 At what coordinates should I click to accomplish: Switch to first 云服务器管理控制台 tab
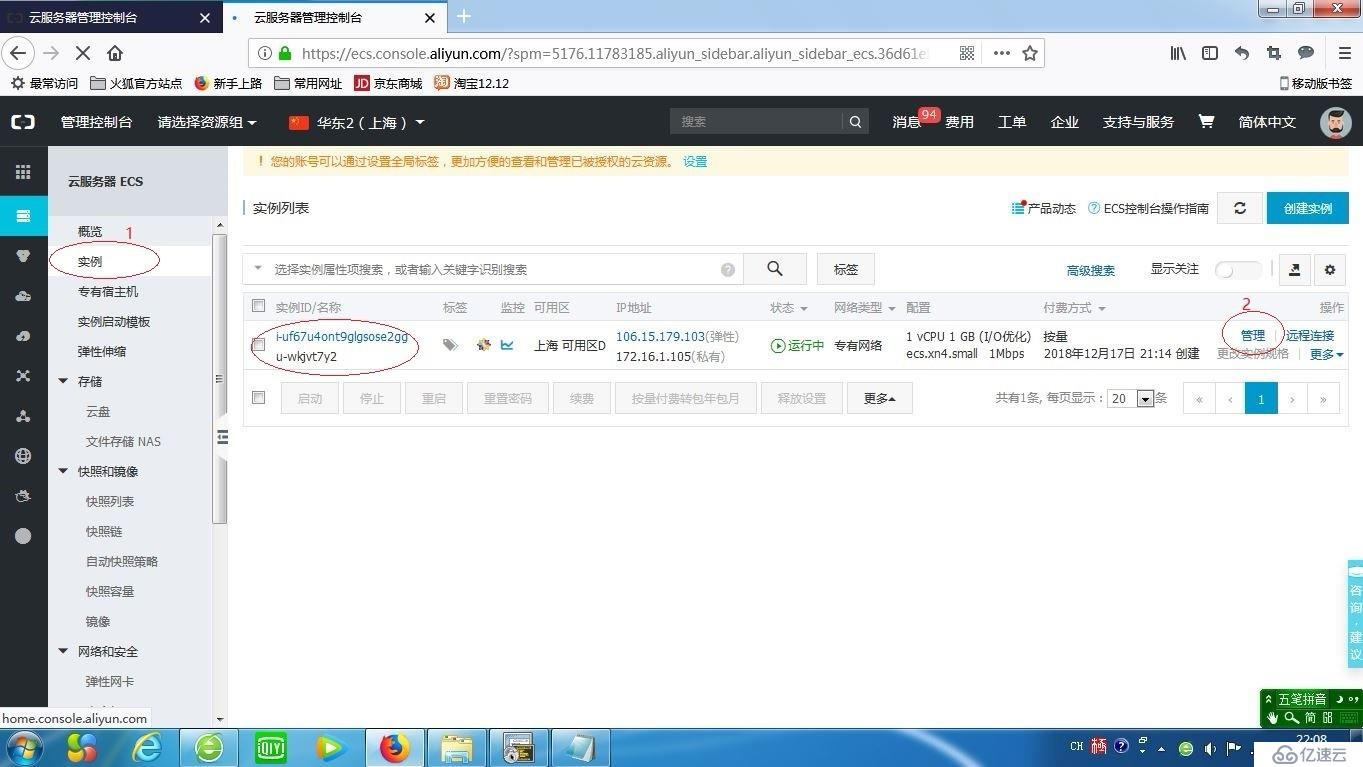point(110,17)
